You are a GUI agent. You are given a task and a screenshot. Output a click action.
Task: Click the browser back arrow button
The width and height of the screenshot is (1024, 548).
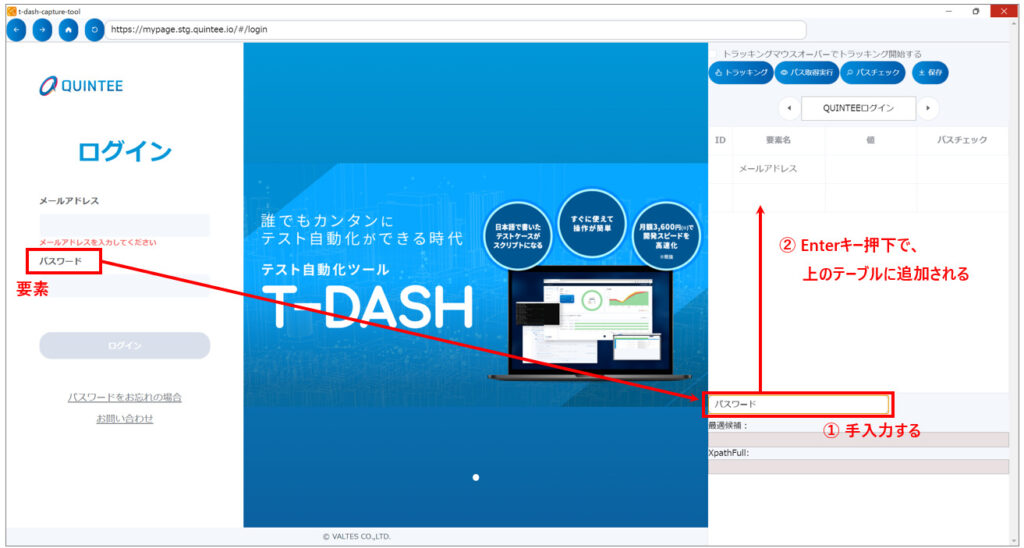(17, 30)
